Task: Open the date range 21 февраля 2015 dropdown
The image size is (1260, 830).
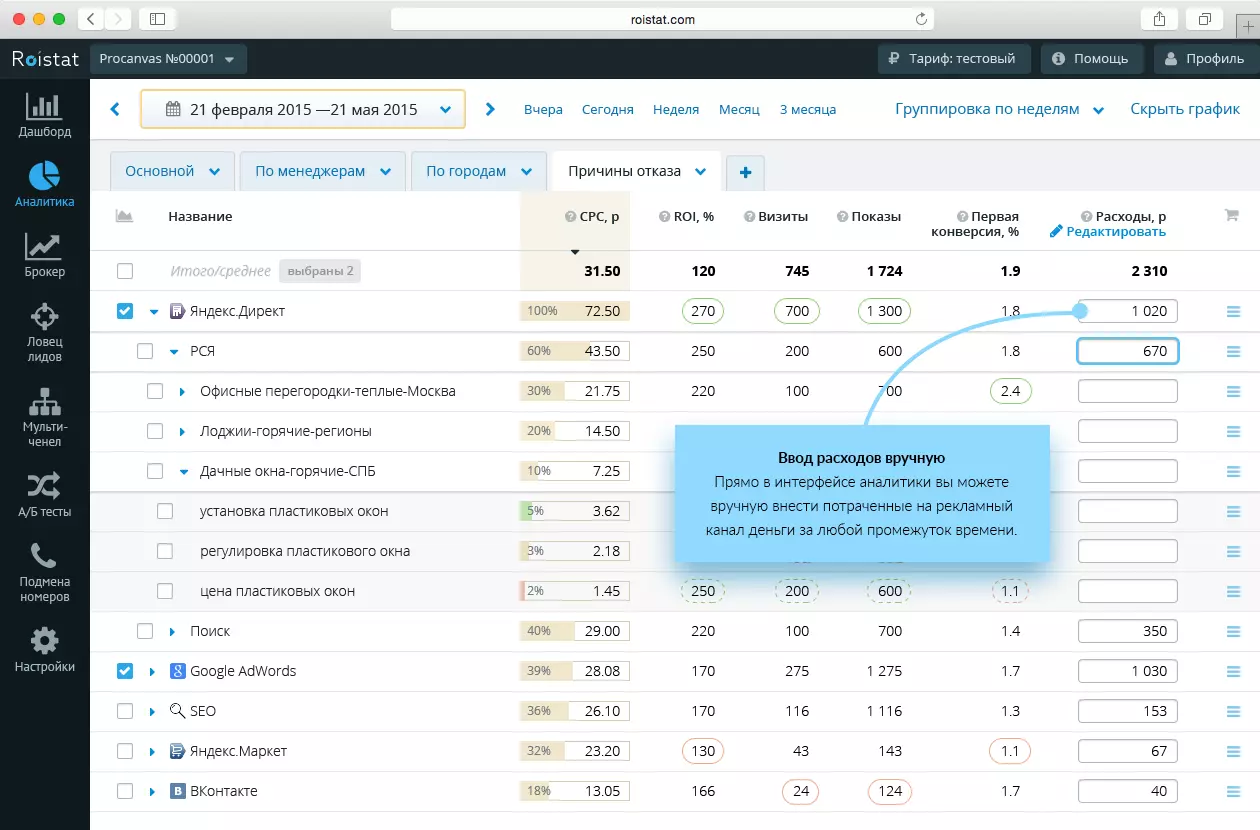Action: 302,109
